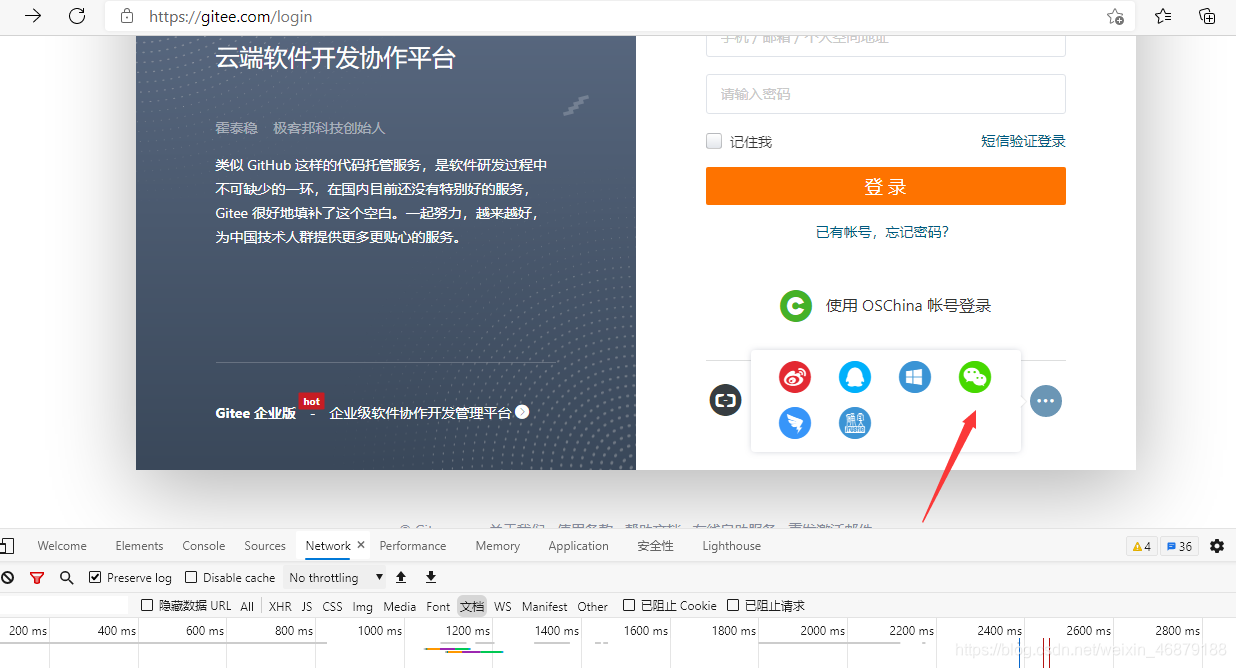Uncheck Preserve log checkbox
Viewport: 1236px width, 668px height.
click(x=95, y=577)
